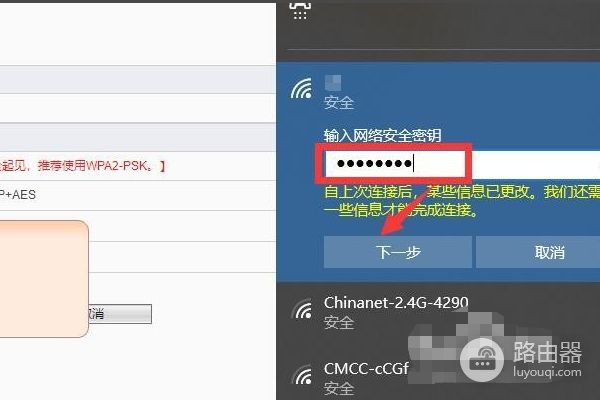Screen dimensions: 600x400
Task: Click the icon at the top of network panel
Action: click(x=300, y=10)
